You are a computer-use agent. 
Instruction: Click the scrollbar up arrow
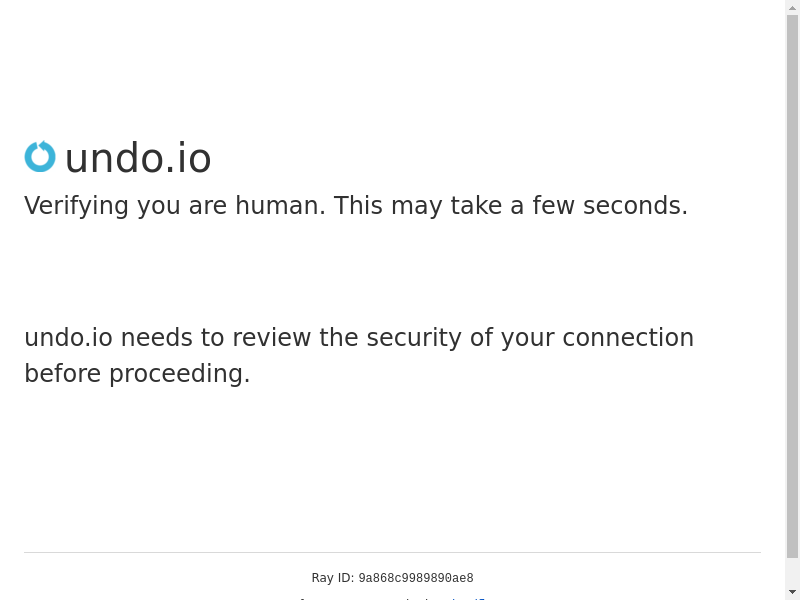[793, 7]
